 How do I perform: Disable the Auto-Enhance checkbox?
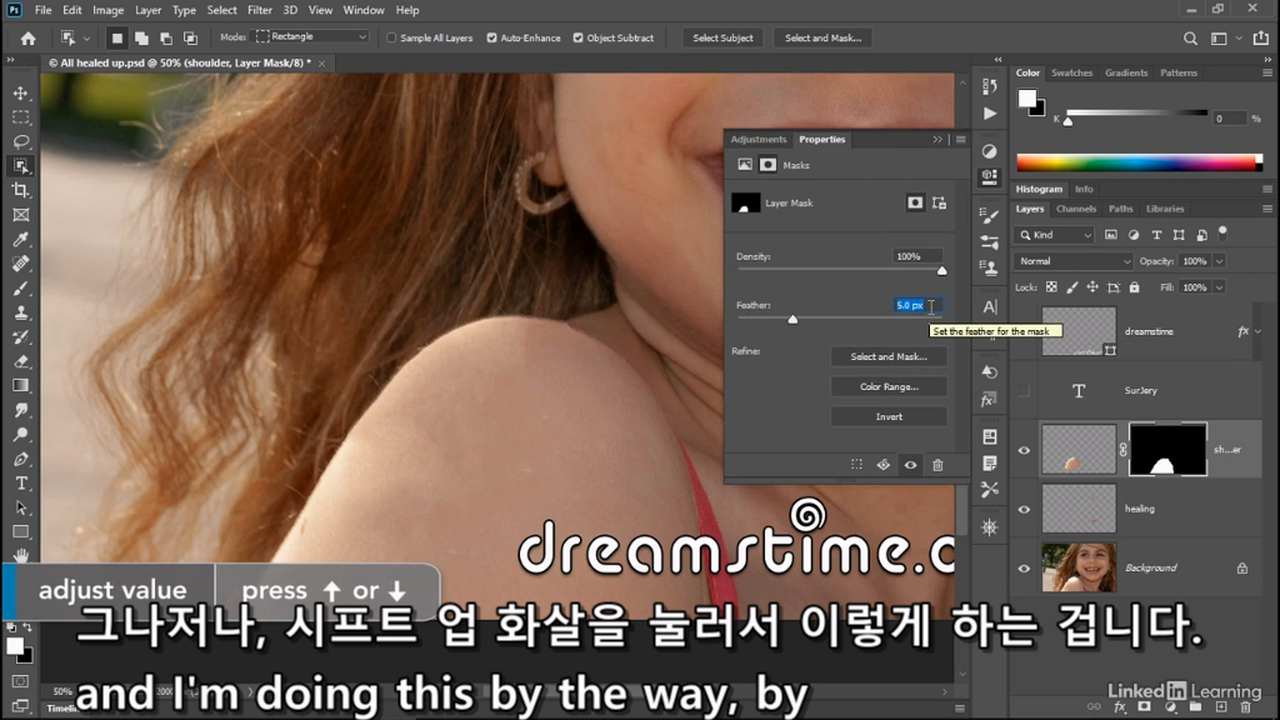[492, 38]
